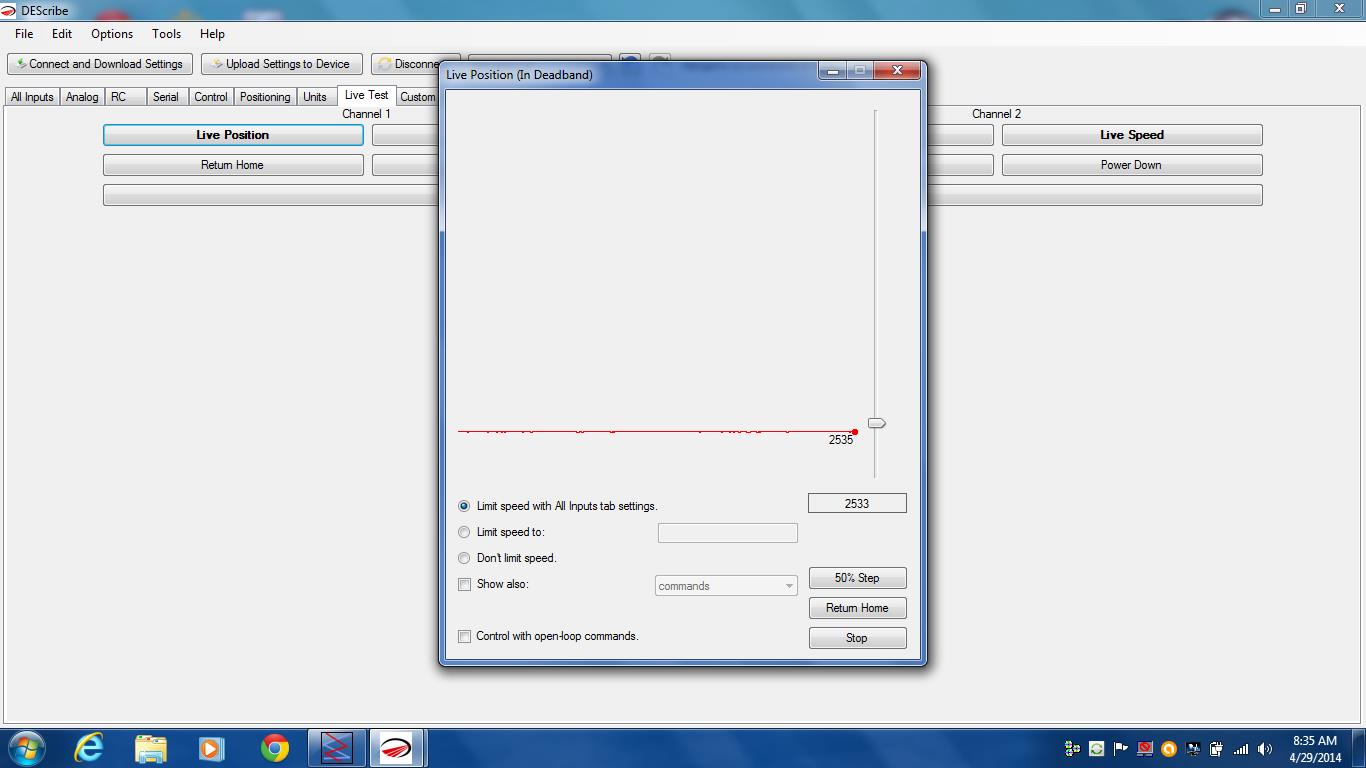Enable the 'Show also:' checkbox
Screen dimensions: 1366x768
pos(464,584)
